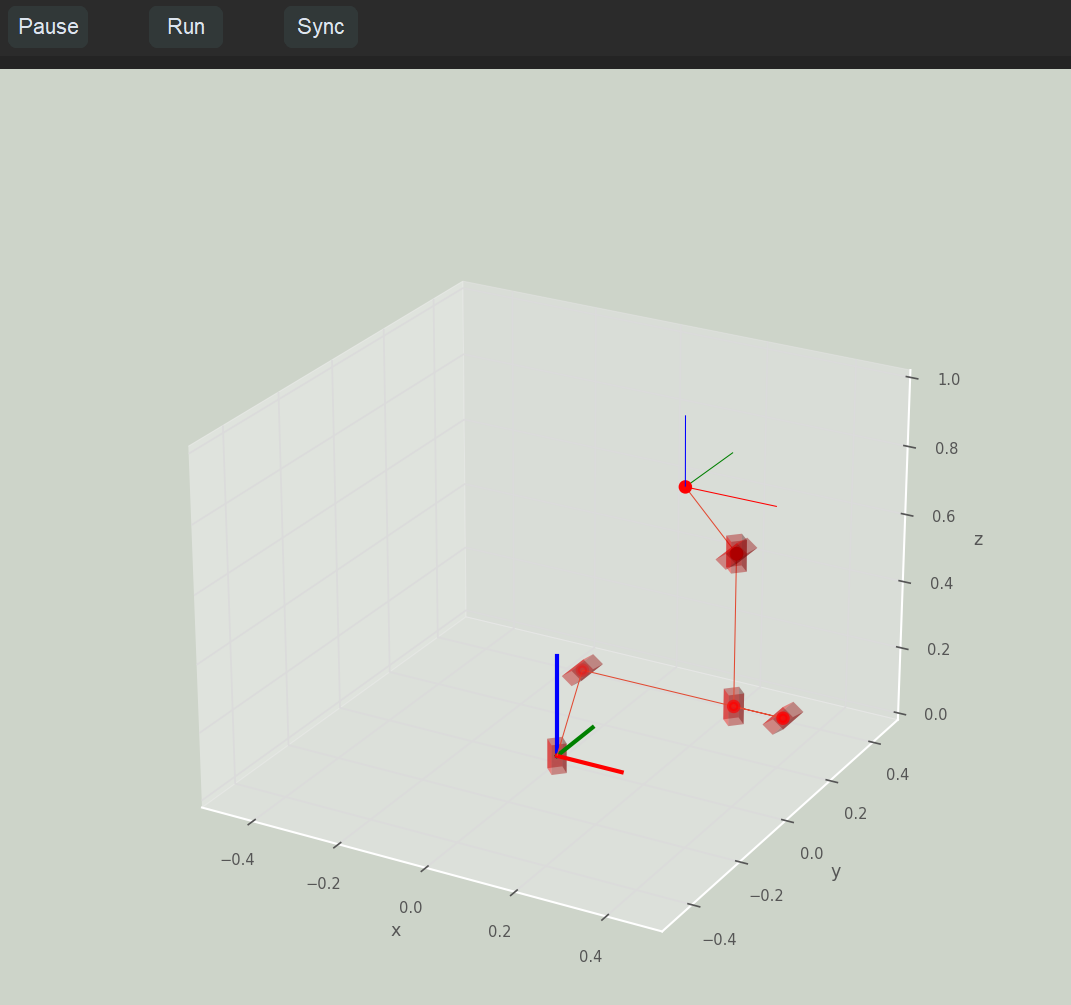The height and width of the screenshot is (1005, 1071).
Task: Click the thin end-effector red axis line
Action: click(732, 497)
